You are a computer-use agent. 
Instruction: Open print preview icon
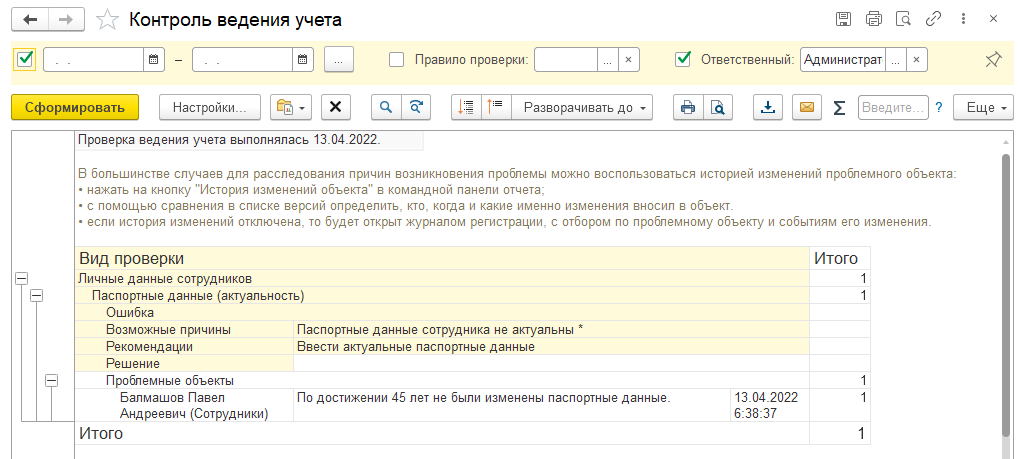717,107
